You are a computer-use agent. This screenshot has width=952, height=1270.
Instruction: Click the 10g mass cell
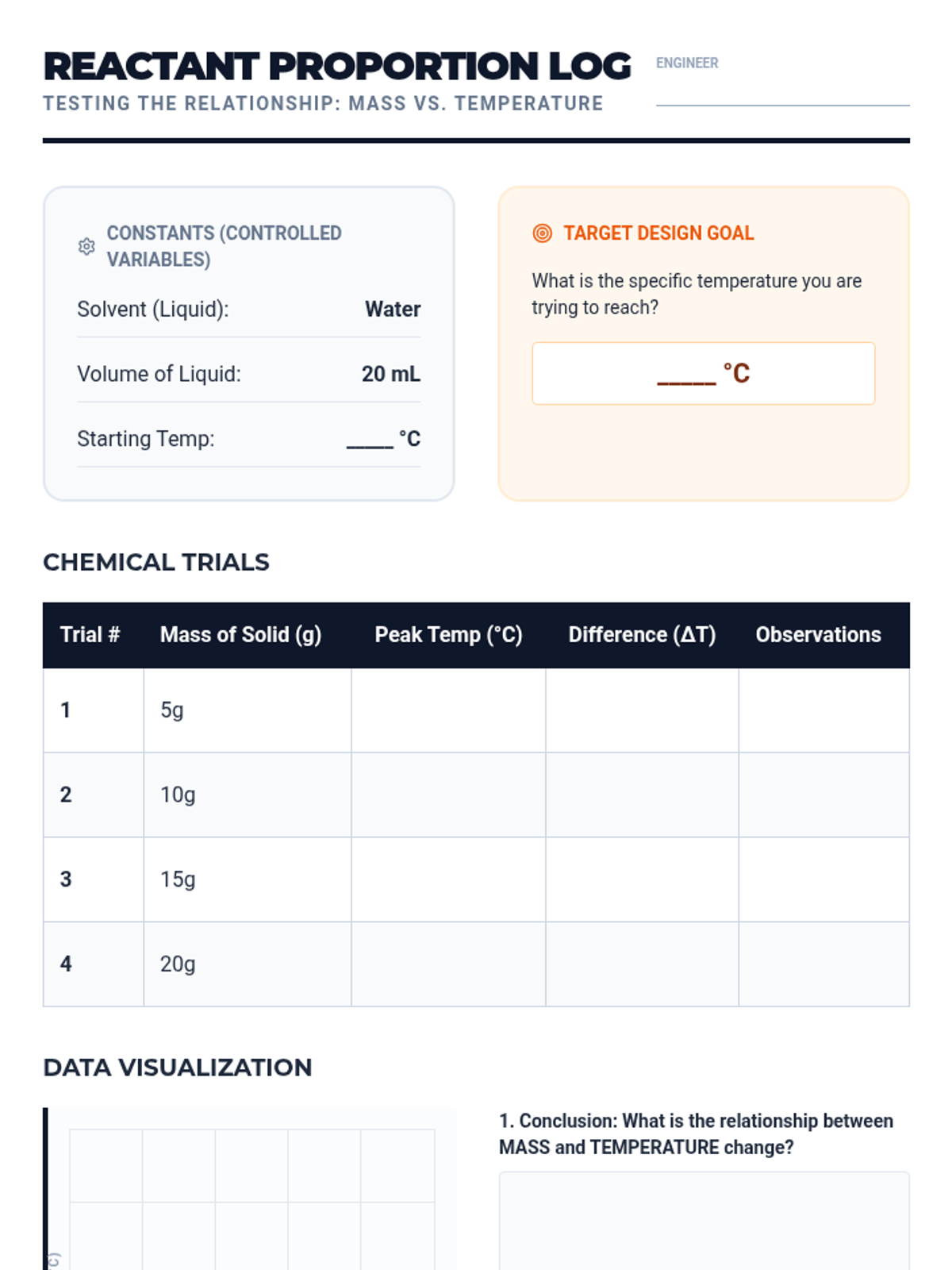[178, 795]
